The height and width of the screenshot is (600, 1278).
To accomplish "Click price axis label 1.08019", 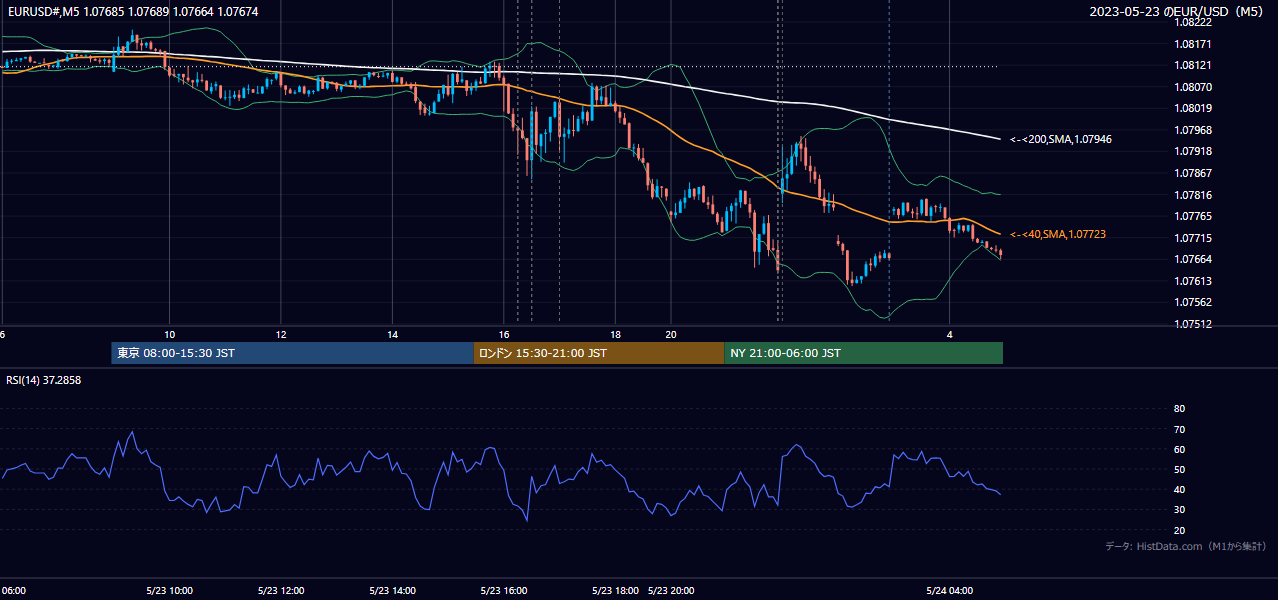I will (1192, 108).
